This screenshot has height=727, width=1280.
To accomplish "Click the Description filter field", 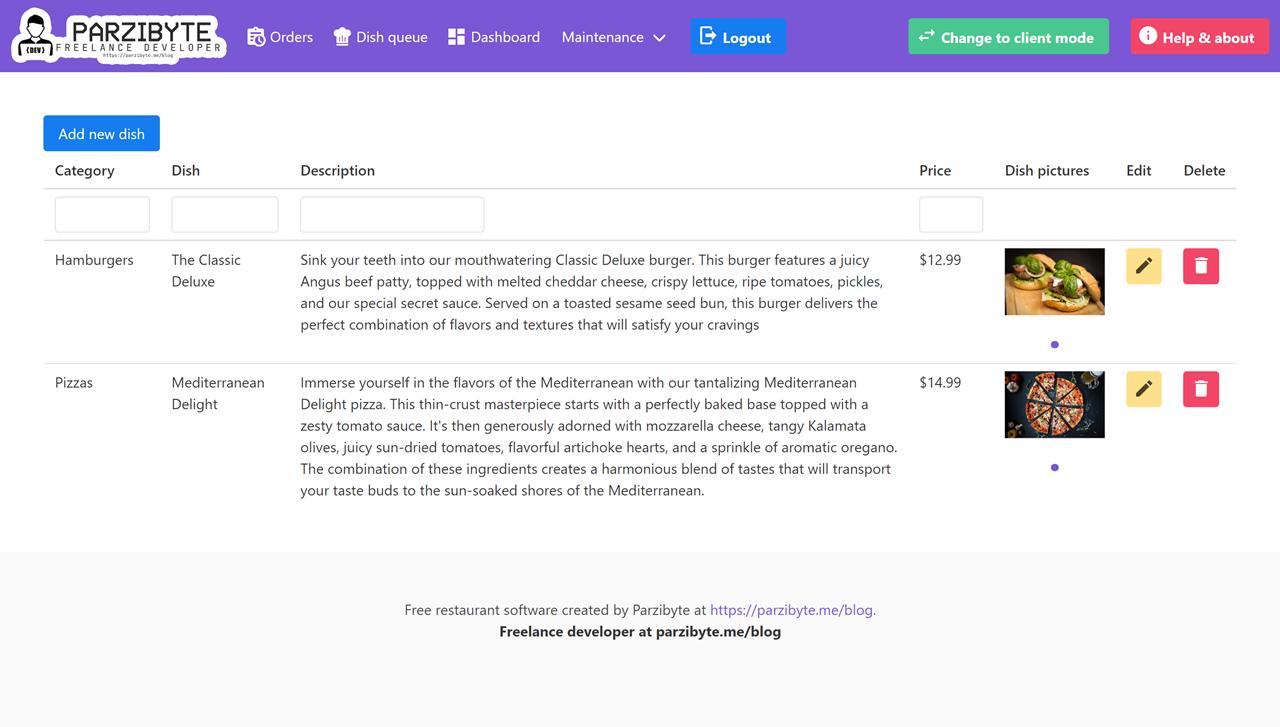I will click(392, 214).
